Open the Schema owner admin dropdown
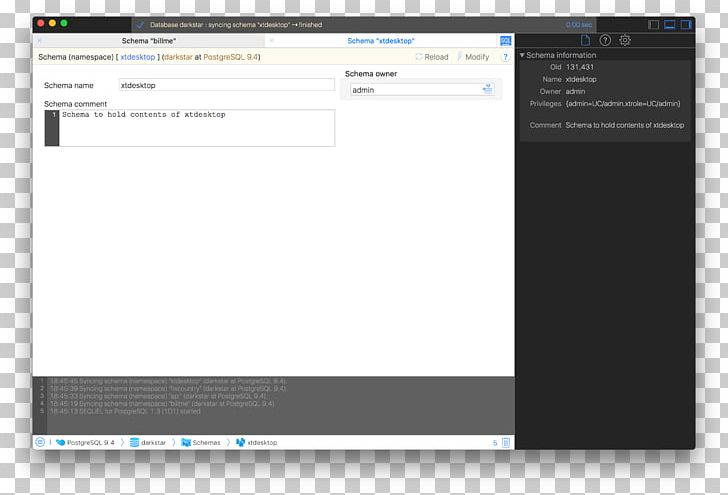 (422, 90)
